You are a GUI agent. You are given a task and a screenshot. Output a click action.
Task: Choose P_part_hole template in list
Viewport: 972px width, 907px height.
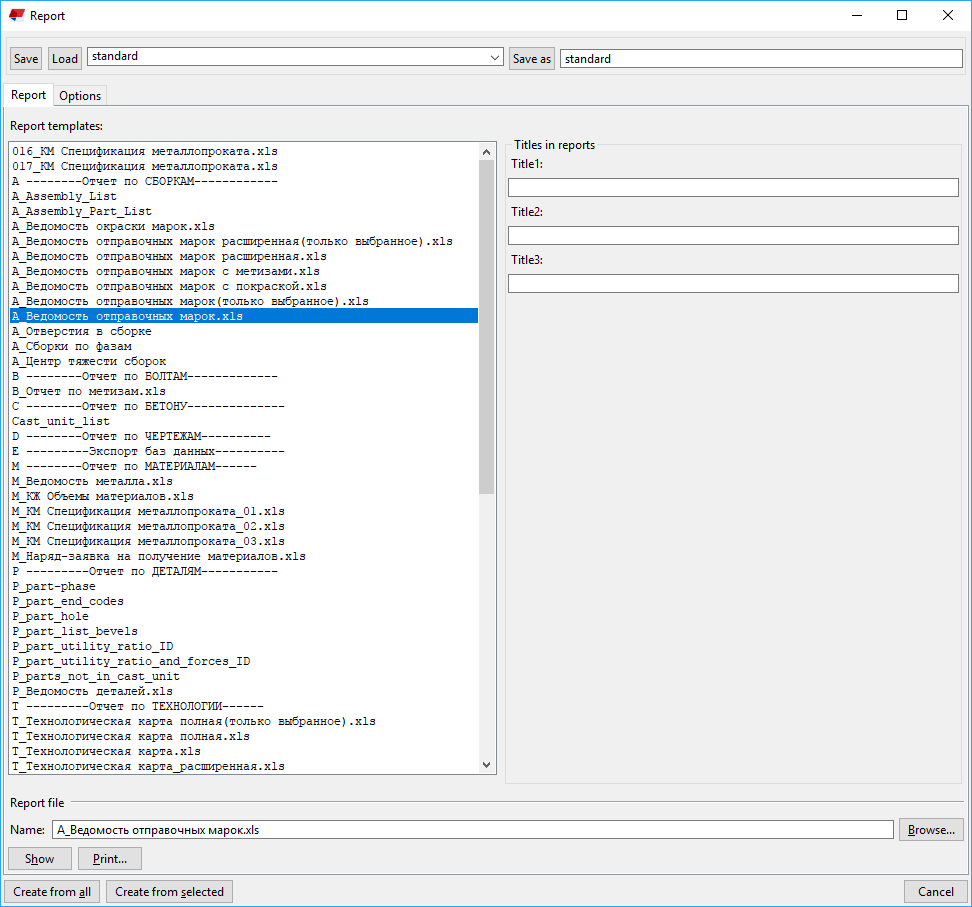(x=50, y=616)
